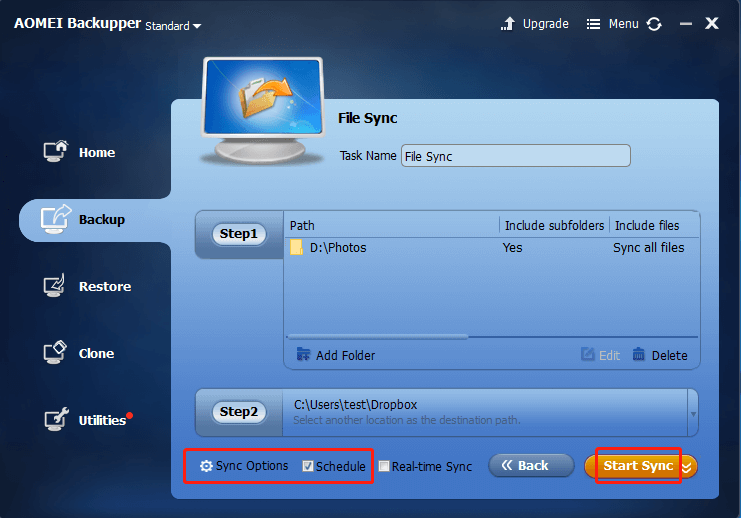This screenshot has width=741, height=518.
Task: Click the Upgrade arrow icon
Action: [x=508, y=24]
